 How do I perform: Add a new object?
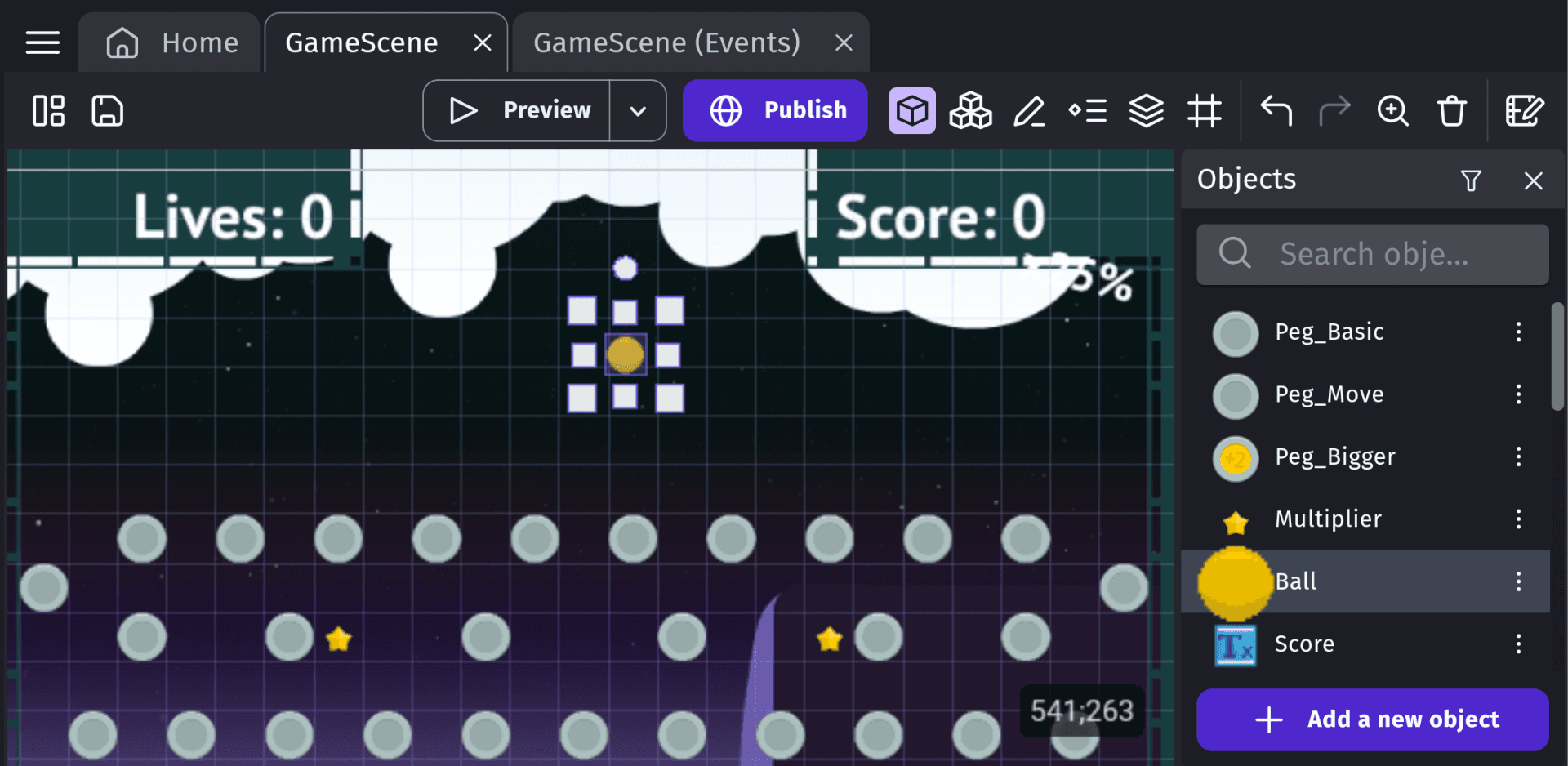click(1372, 719)
